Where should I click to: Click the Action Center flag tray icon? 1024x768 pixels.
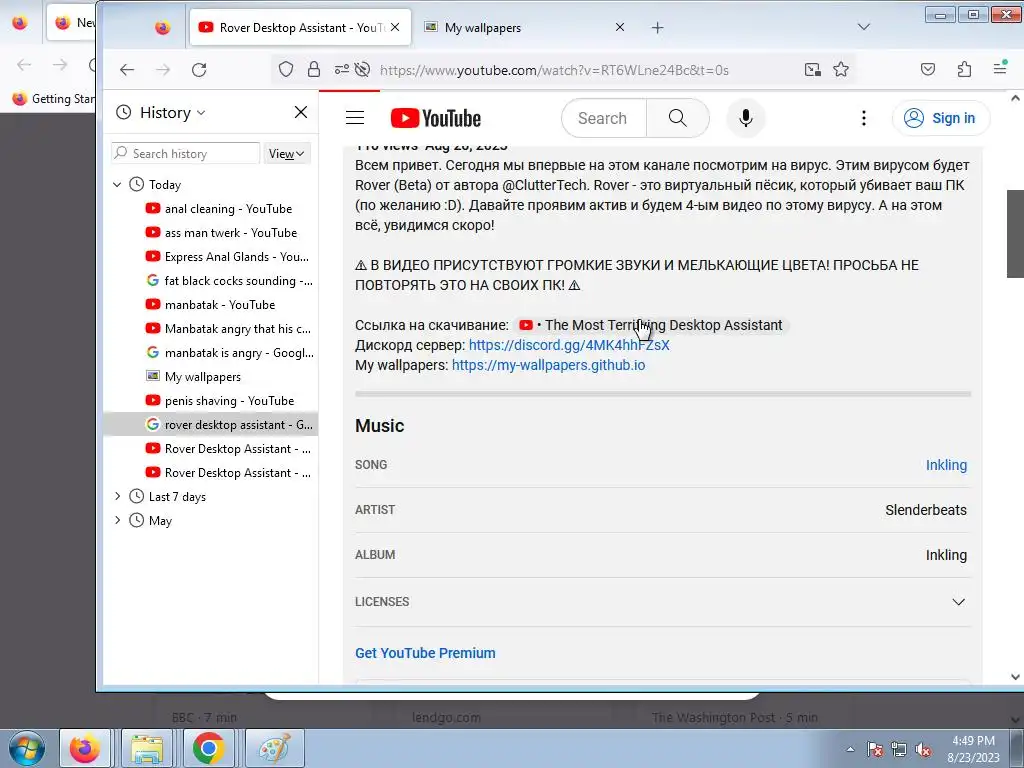click(x=874, y=749)
